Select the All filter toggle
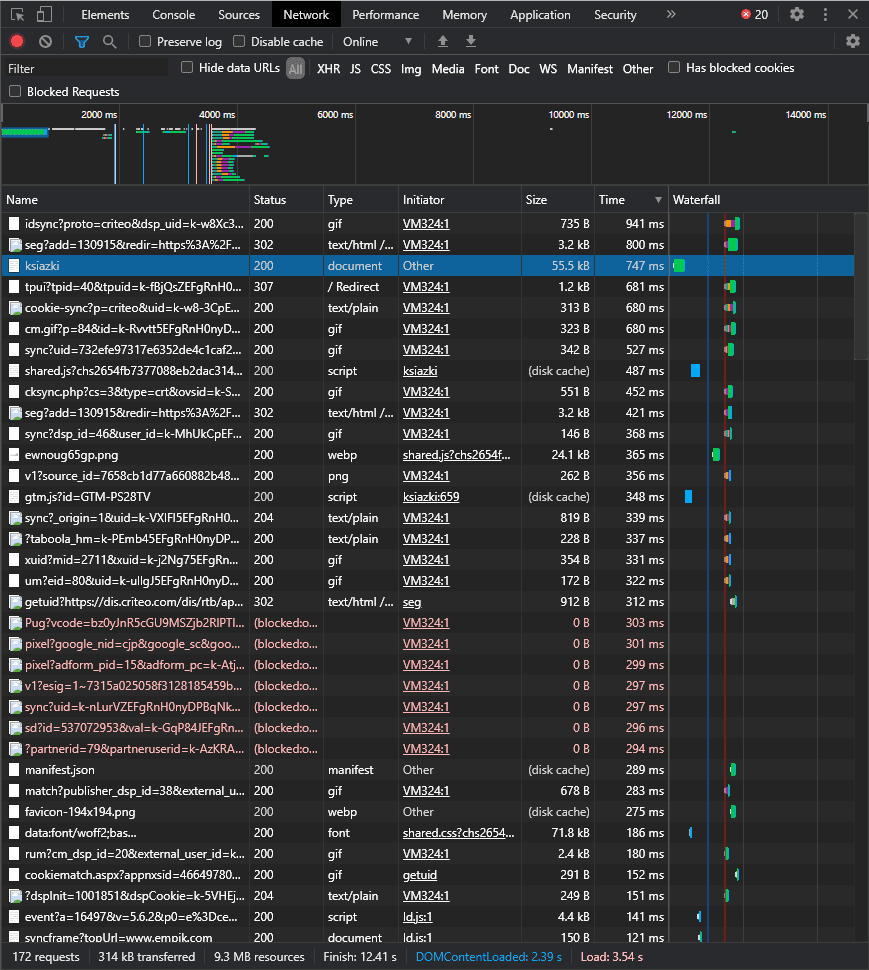869x970 pixels. coord(296,69)
